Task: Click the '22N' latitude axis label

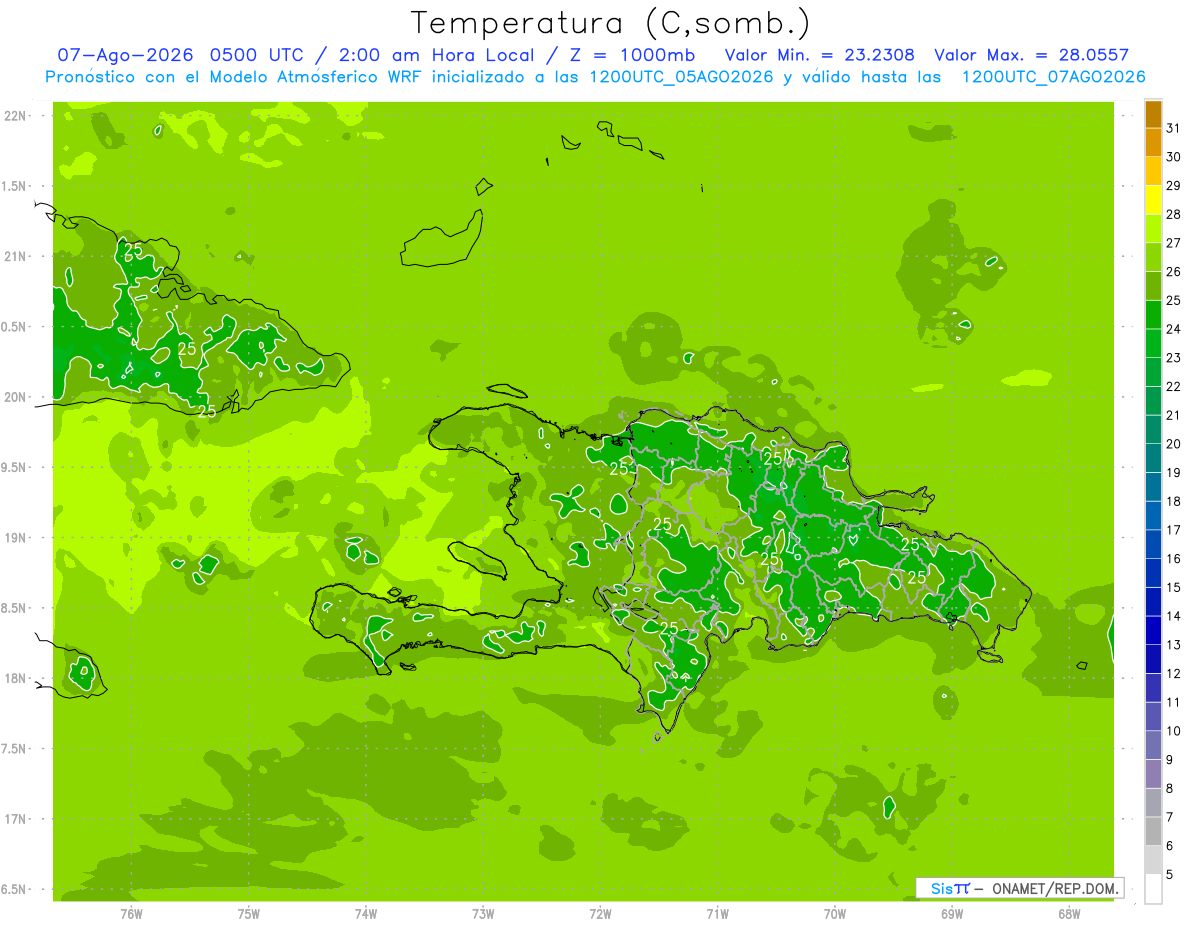Action: click(x=16, y=116)
